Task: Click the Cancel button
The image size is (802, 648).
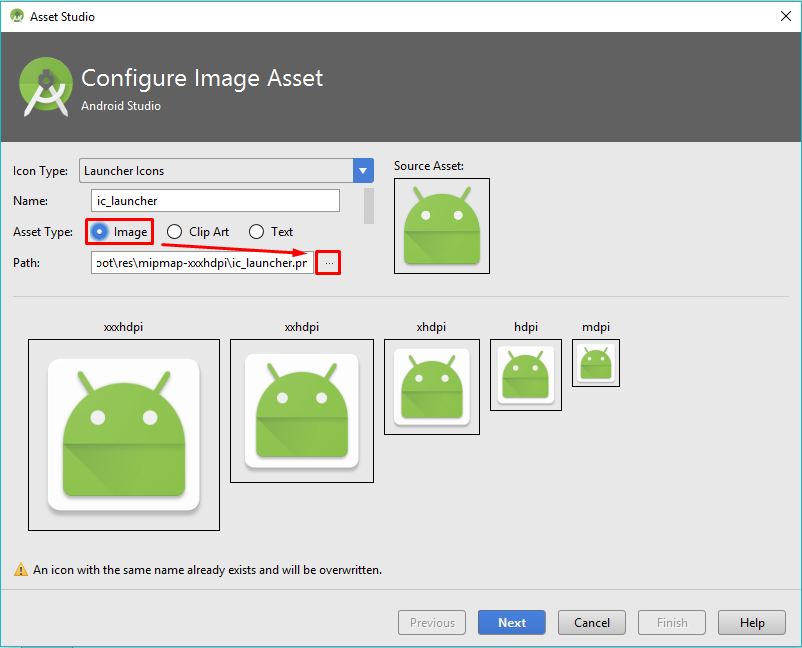Action: [592, 622]
